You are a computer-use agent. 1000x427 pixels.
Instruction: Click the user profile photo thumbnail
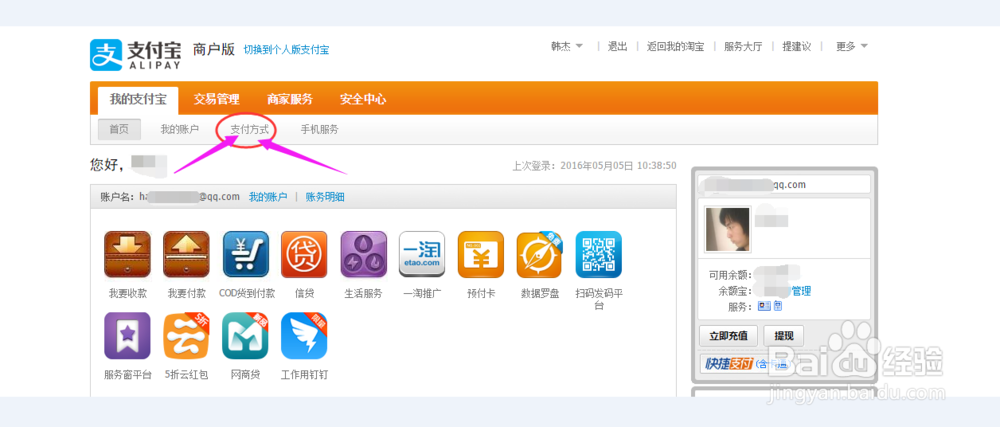point(728,229)
